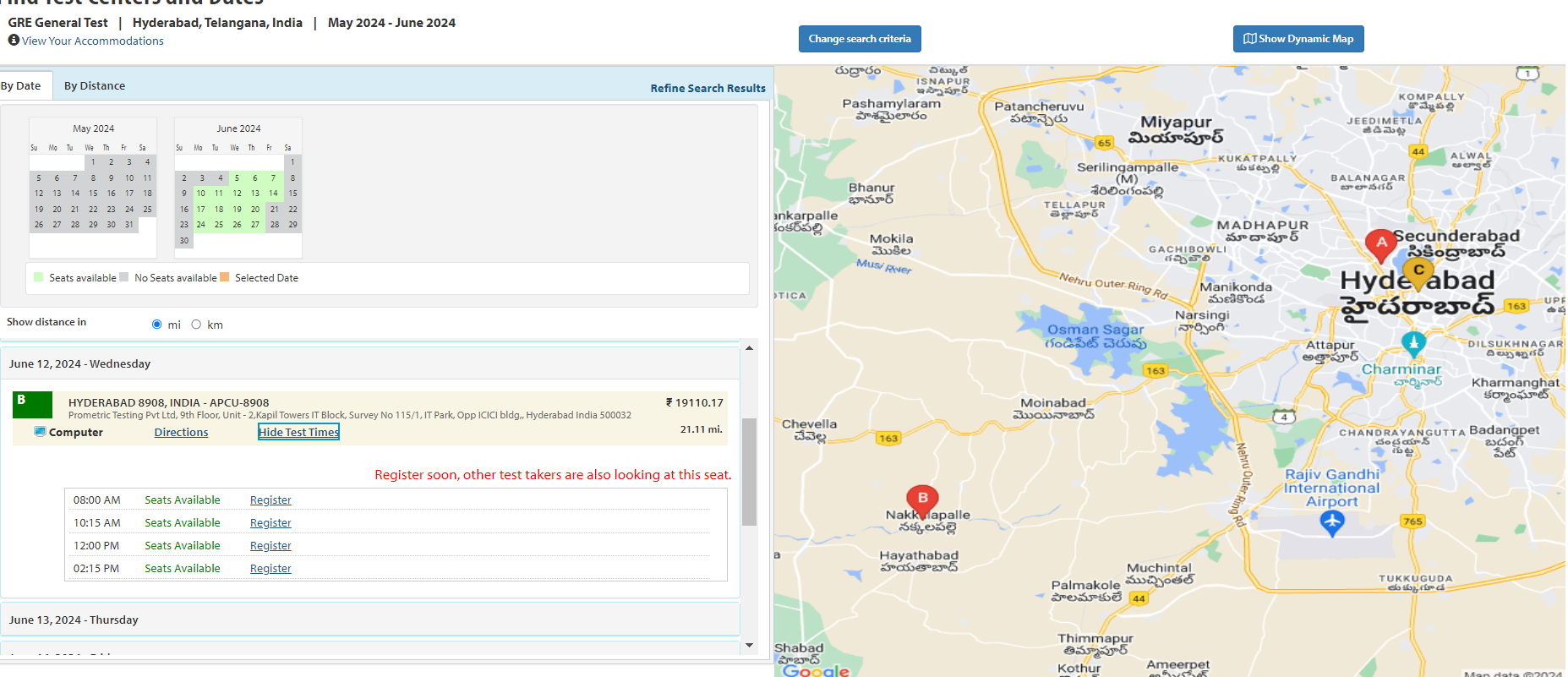The width and height of the screenshot is (1568, 677).
Task: Click the HYDERABAD 8908, INDIA - APCU-8908 title
Action: [x=168, y=403]
